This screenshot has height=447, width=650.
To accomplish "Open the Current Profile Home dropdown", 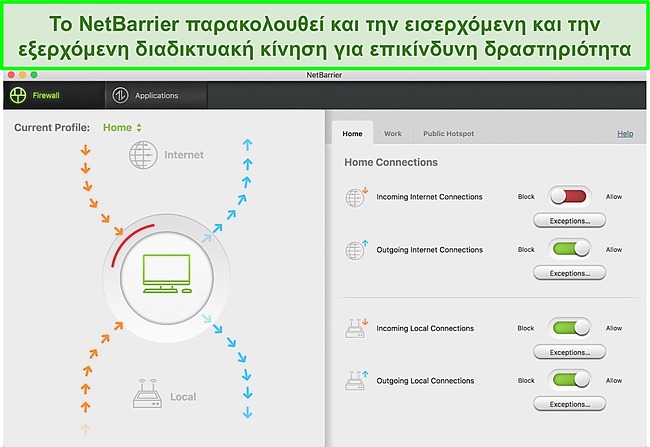I will [122, 128].
